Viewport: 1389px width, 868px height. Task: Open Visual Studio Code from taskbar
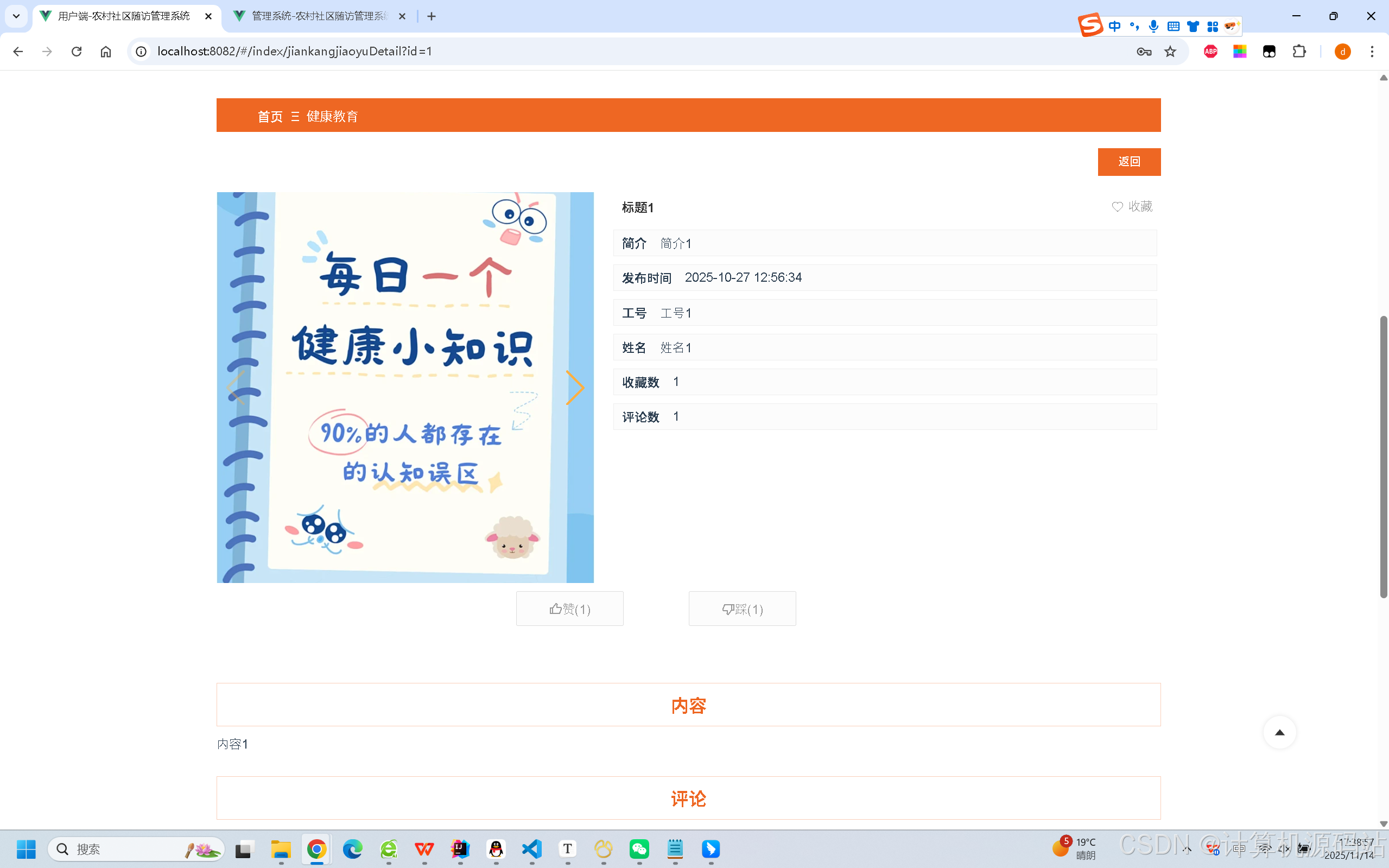[531, 848]
